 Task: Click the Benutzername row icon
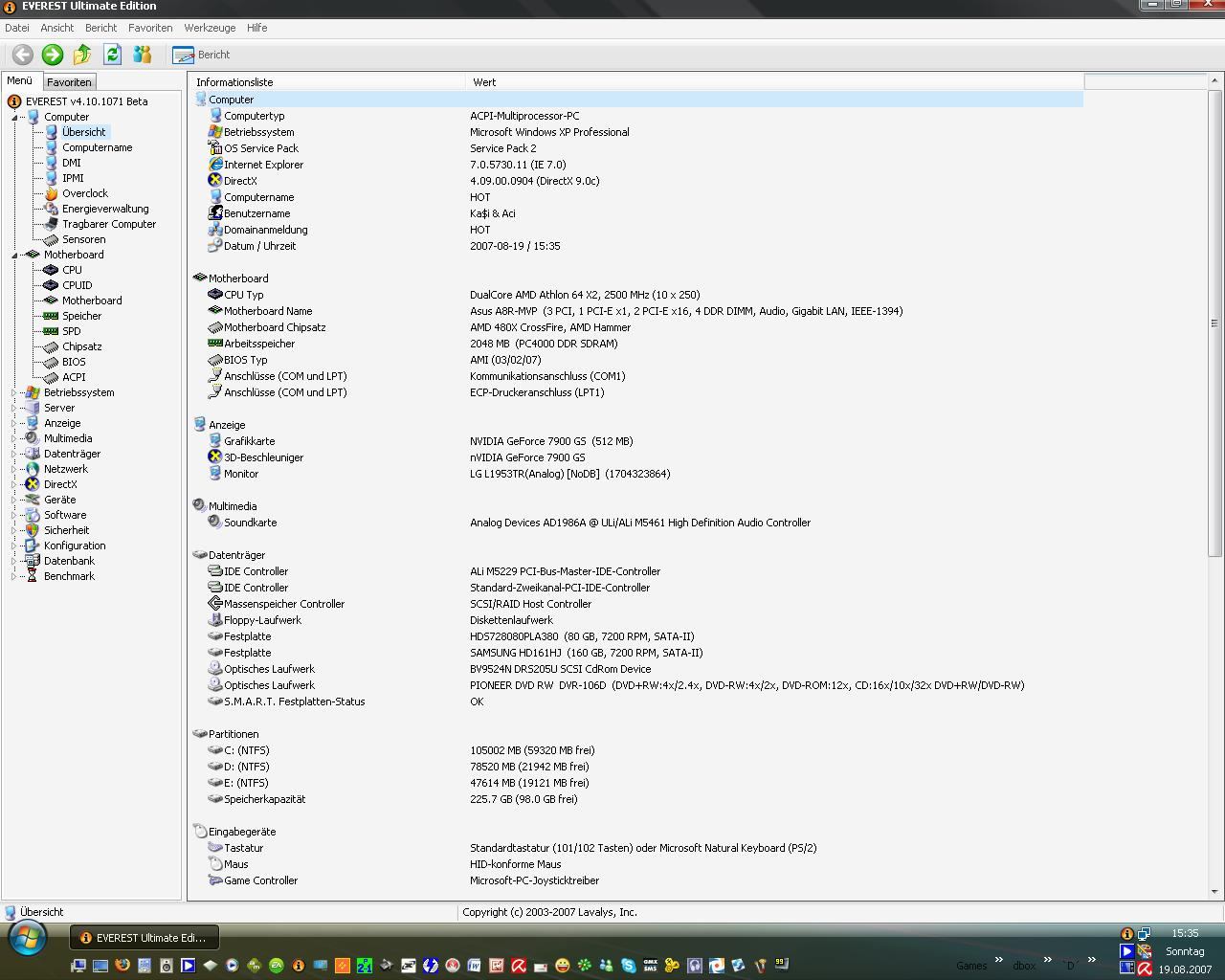(215, 212)
